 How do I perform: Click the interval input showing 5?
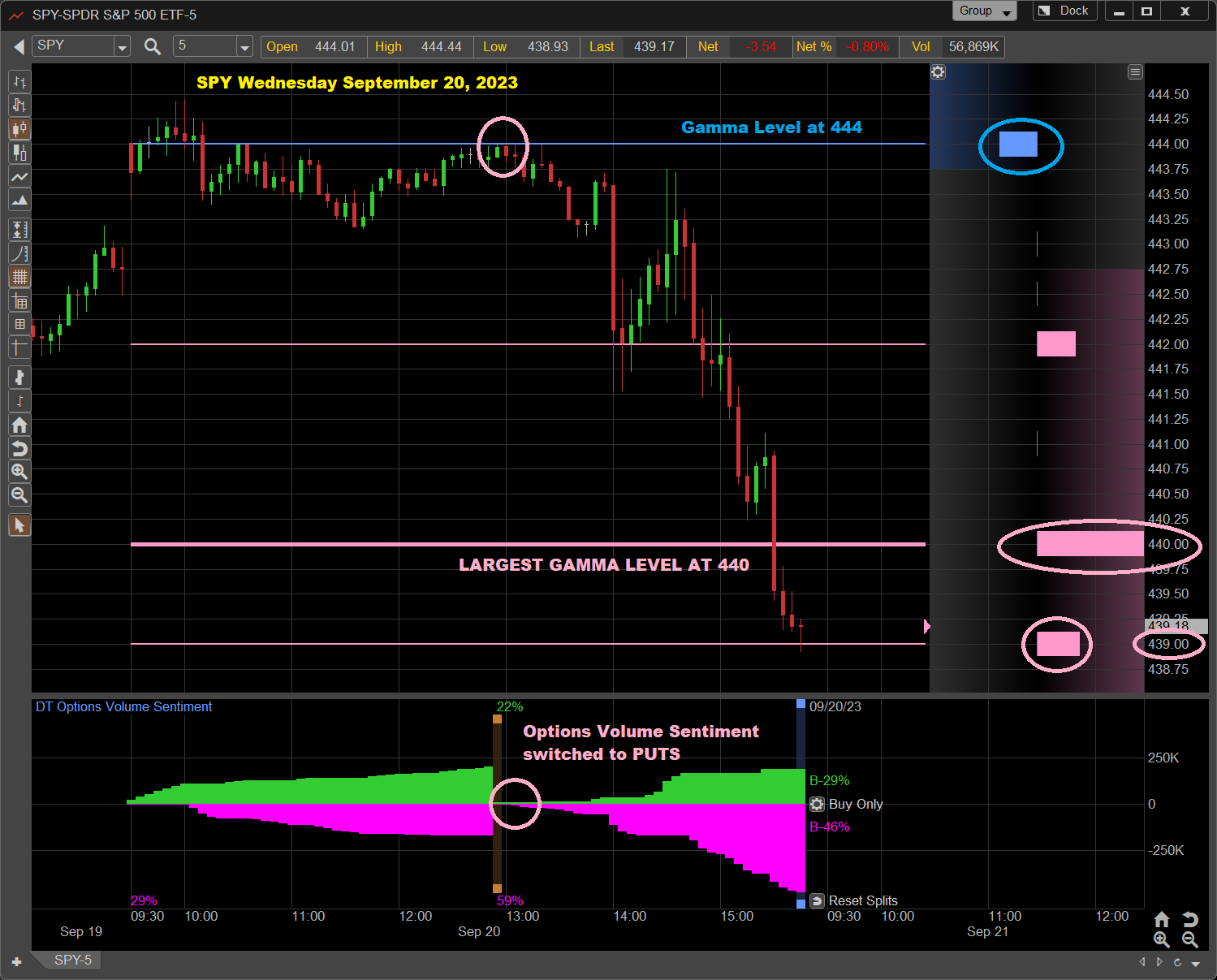click(x=205, y=46)
